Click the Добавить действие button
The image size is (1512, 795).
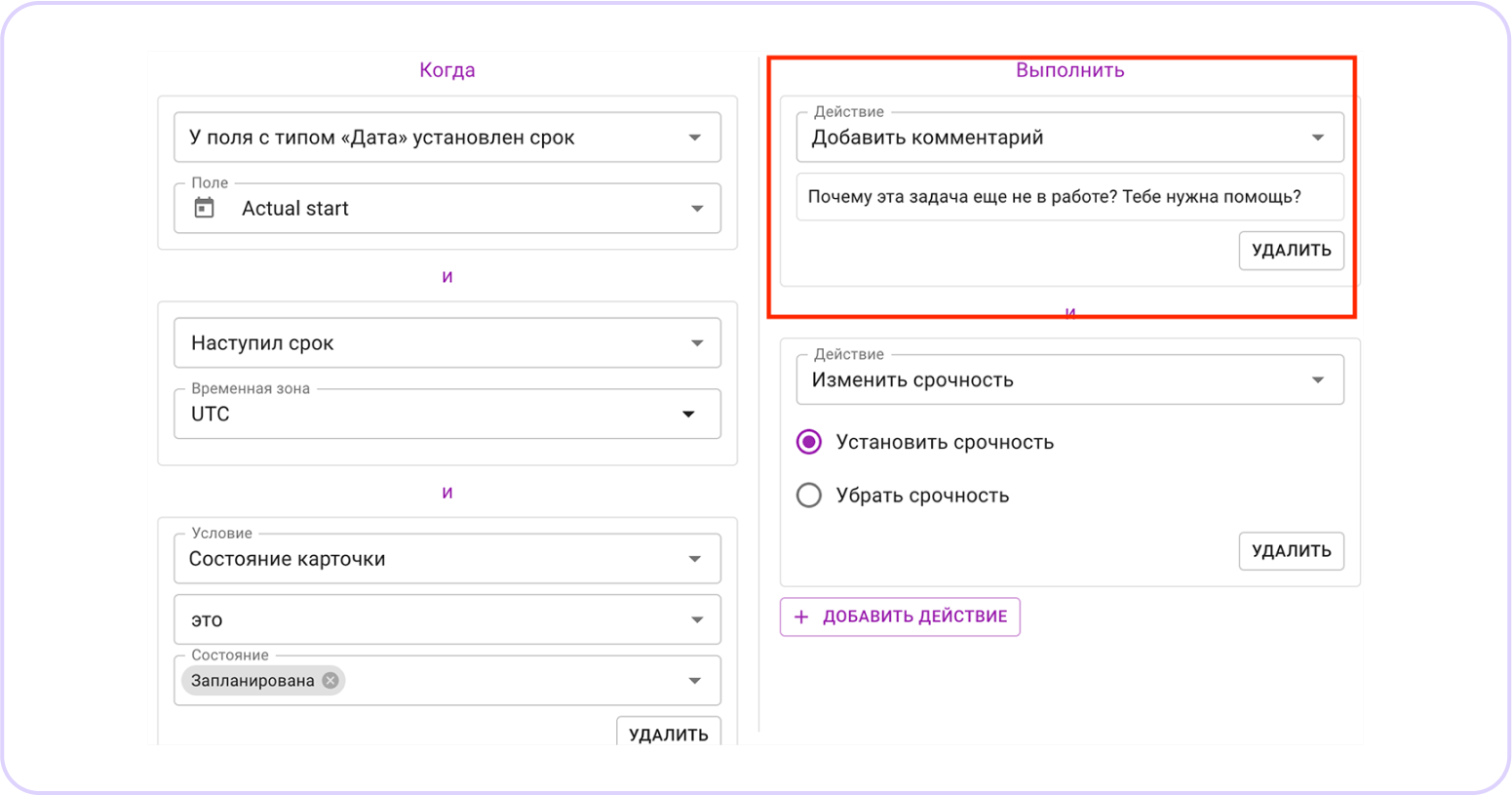(x=900, y=616)
